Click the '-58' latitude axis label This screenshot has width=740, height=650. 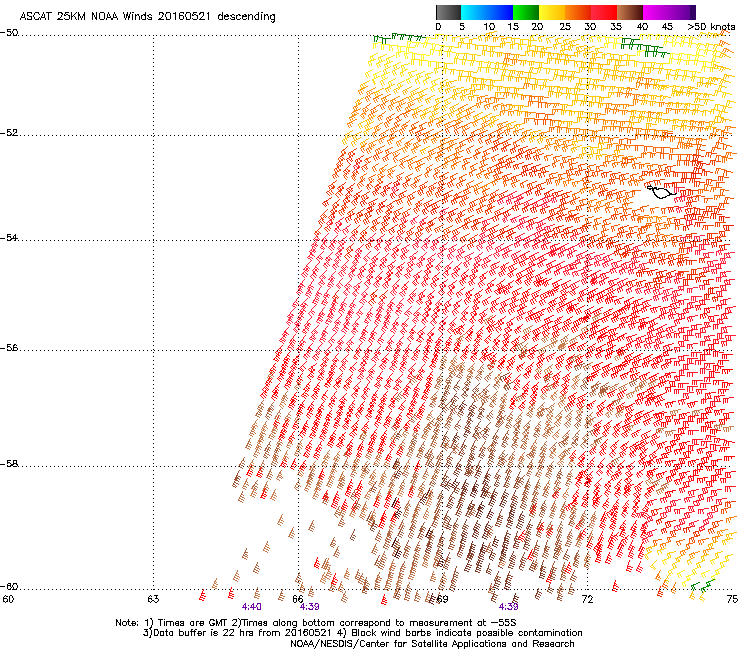9,464
